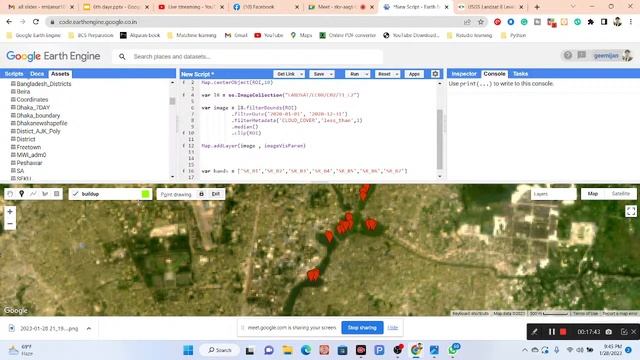The width and height of the screenshot is (640, 360).
Task: Open the Taskbar Search box
Action: pyautogui.click(x=220, y=350)
